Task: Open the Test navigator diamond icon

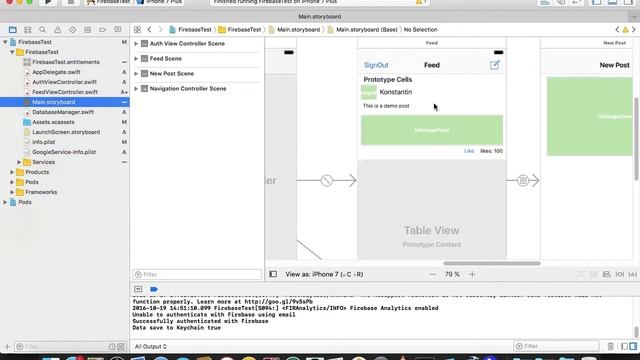Action: (x=73, y=29)
